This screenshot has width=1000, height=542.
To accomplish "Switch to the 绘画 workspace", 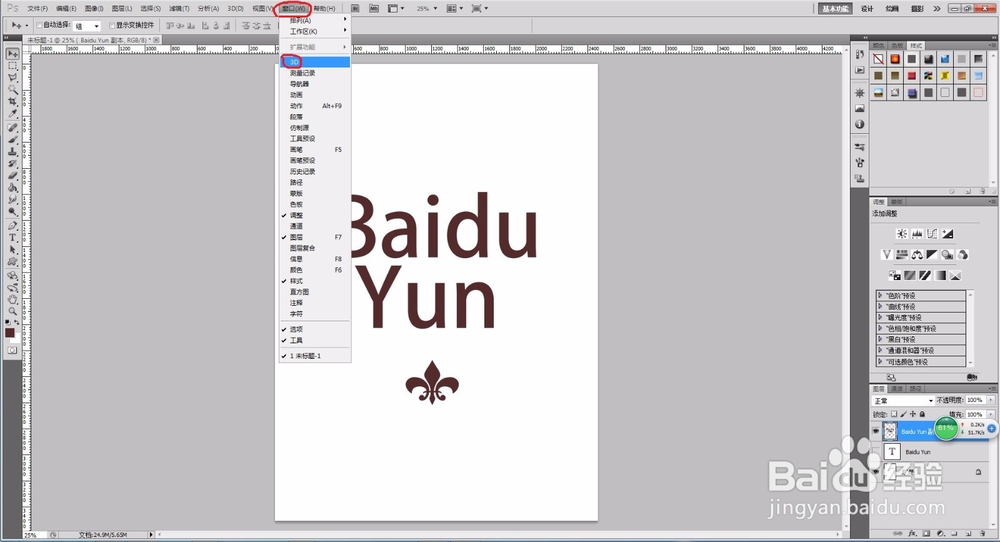I will (892, 8).
